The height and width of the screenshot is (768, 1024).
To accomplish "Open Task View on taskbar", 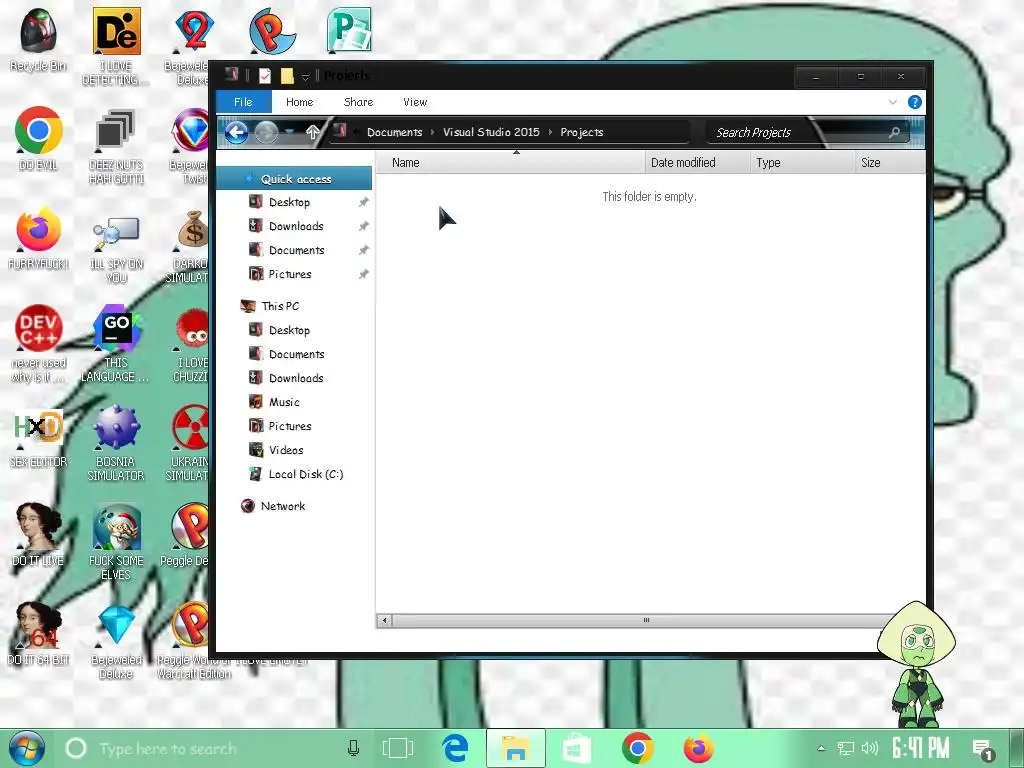I will [398, 748].
